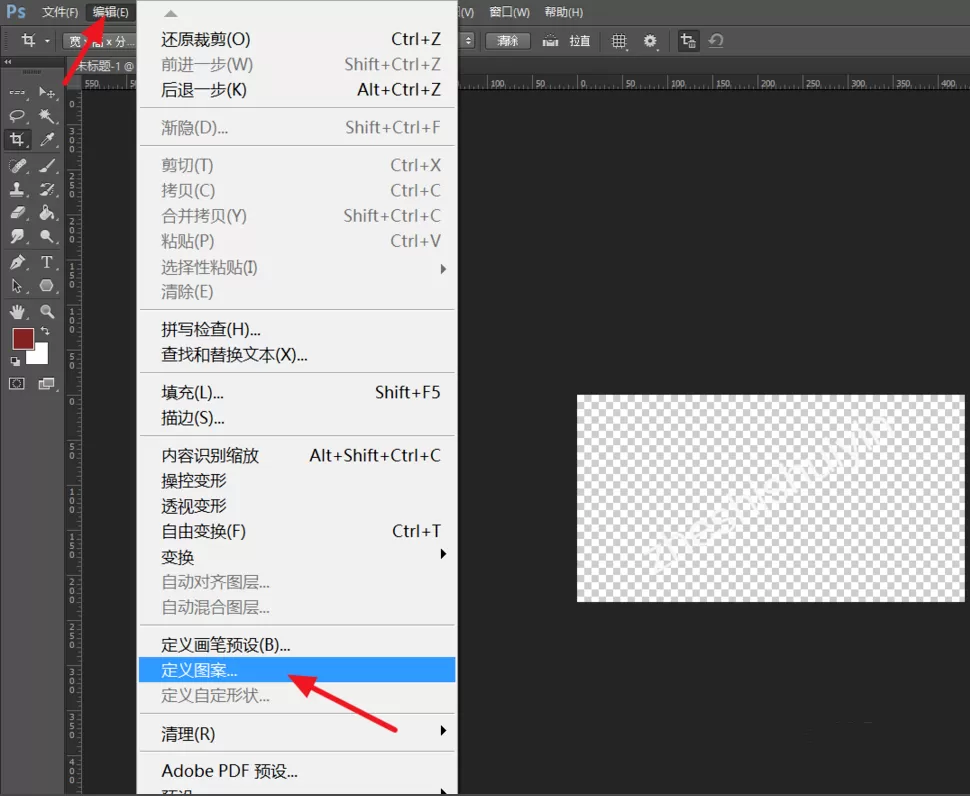Select the Dodge tool

(x=46, y=236)
